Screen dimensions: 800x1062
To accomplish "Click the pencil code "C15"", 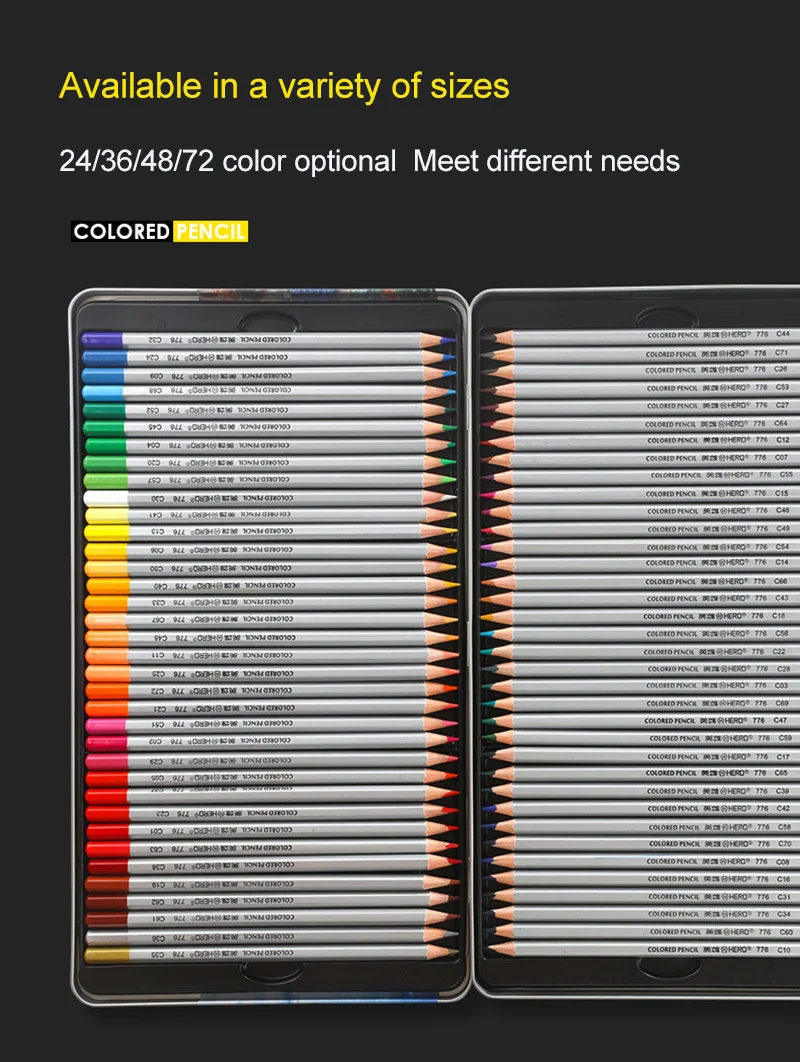I will [x=782, y=493].
